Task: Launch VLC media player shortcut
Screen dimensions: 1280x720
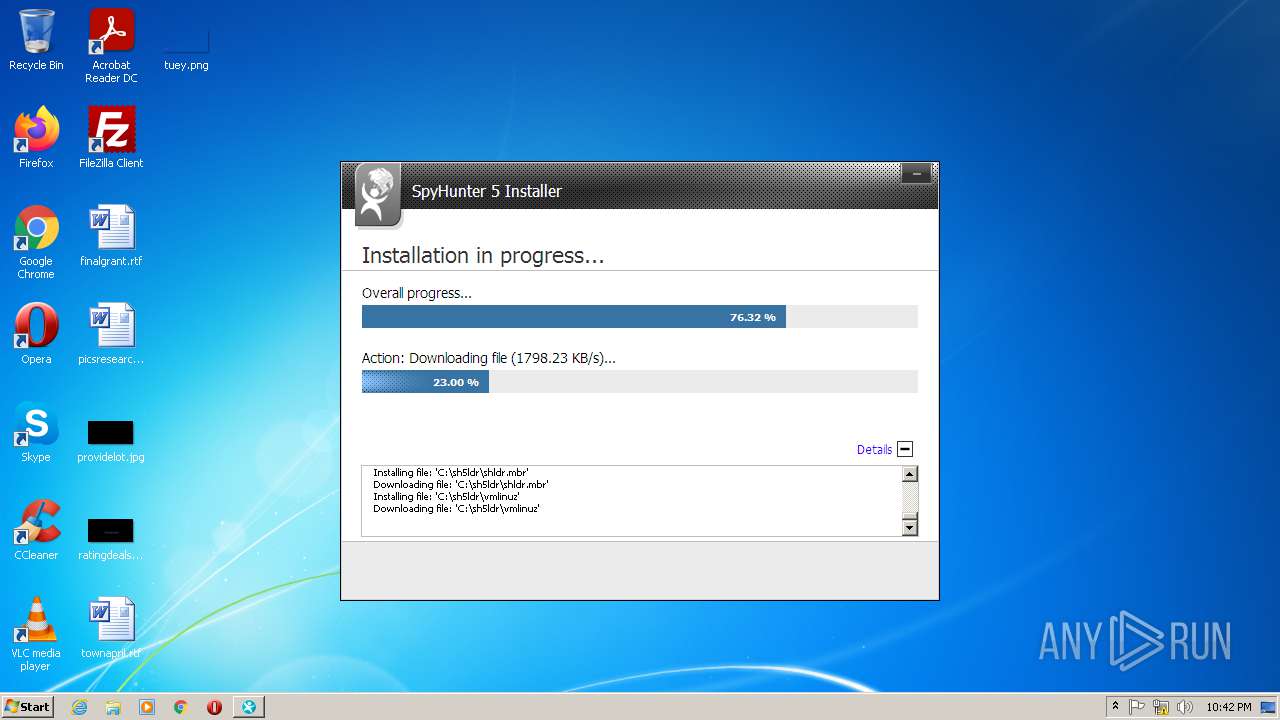Action: click(x=36, y=634)
